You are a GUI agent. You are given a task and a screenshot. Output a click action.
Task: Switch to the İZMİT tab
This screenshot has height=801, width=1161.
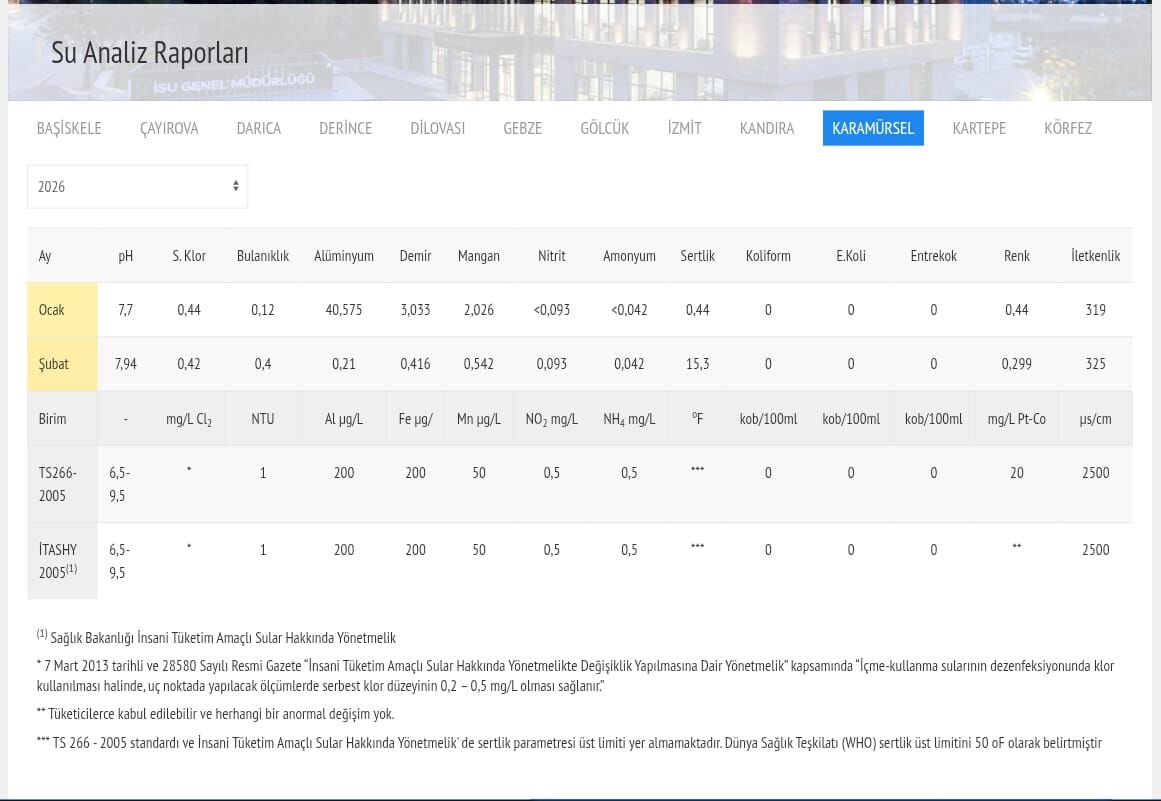(684, 128)
